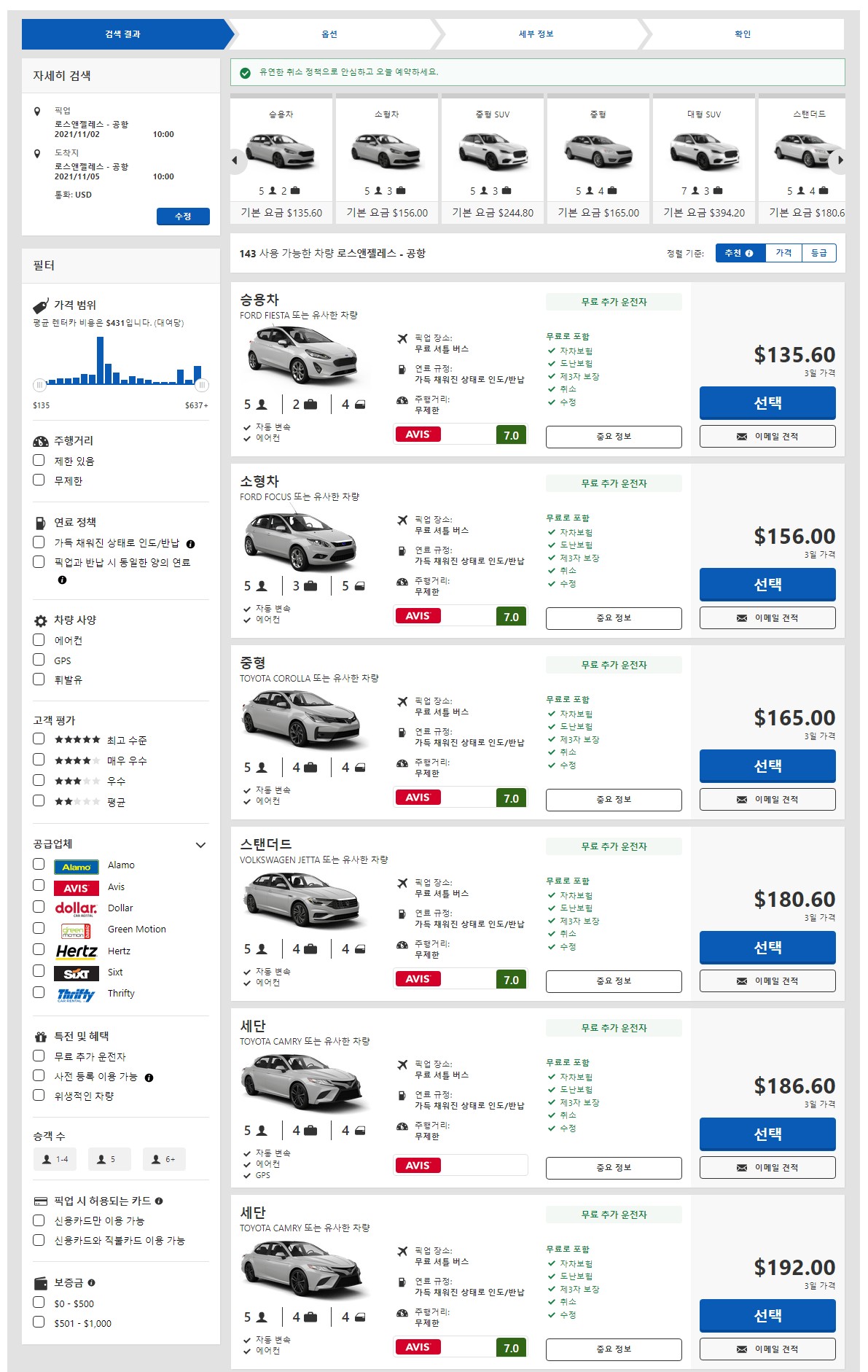Viewport: 868px width, 1372px height.
Task: Click the right price range slider handle
Action: coord(202,384)
